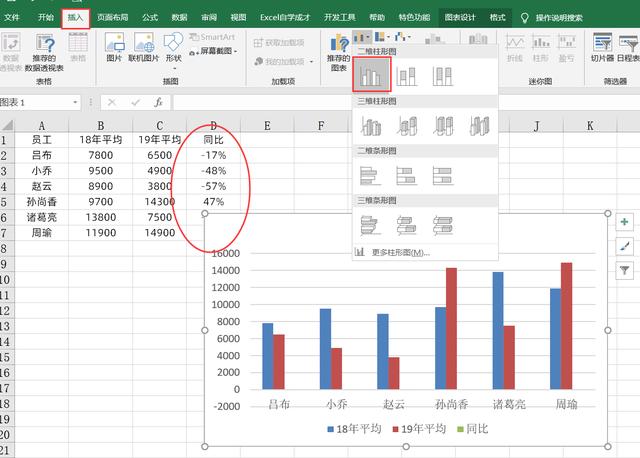Image resolution: width=640 pixels, height=458 pixels.
Task: Select the 100% stacked column chart icon
Action: point(443,76)
